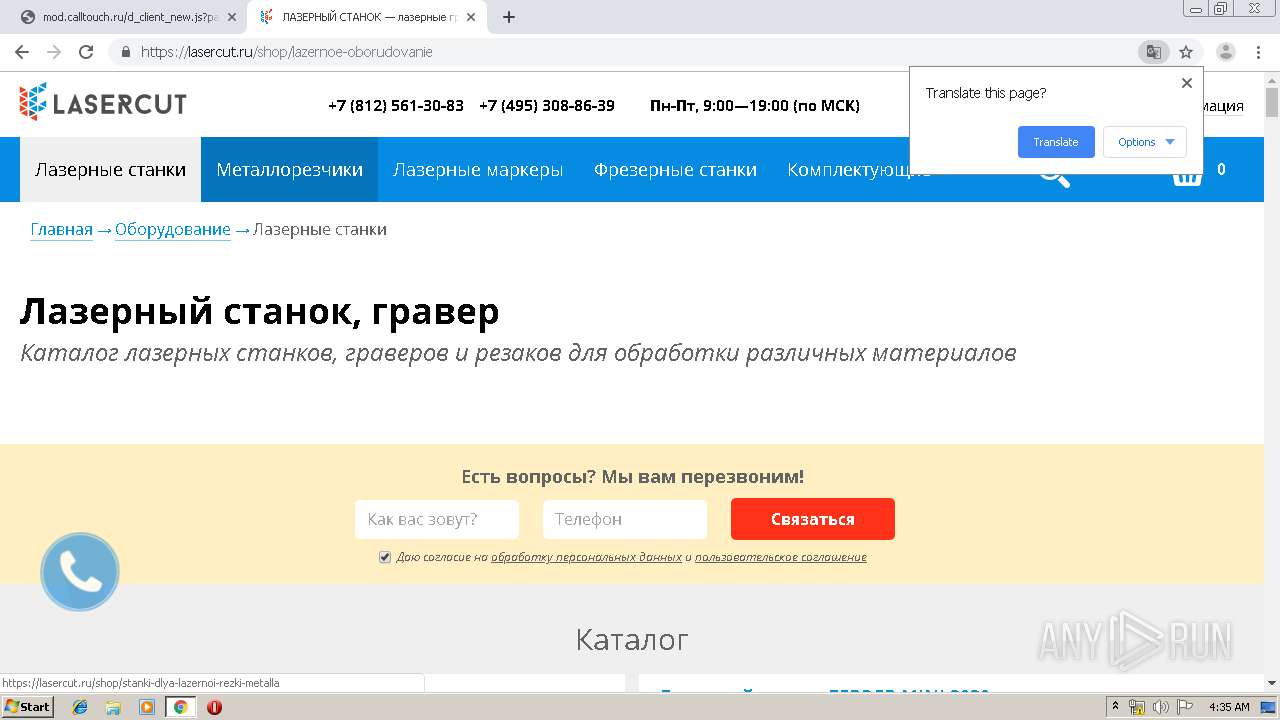
Task: Open Internet Explorer from taskbar
Action: coord(80,707)
